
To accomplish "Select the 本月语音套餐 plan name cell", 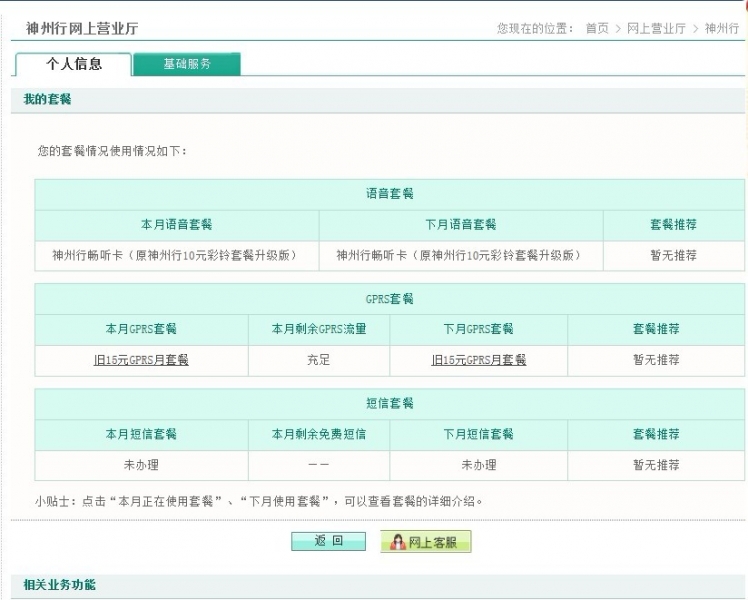I will [x=176, y=255].
